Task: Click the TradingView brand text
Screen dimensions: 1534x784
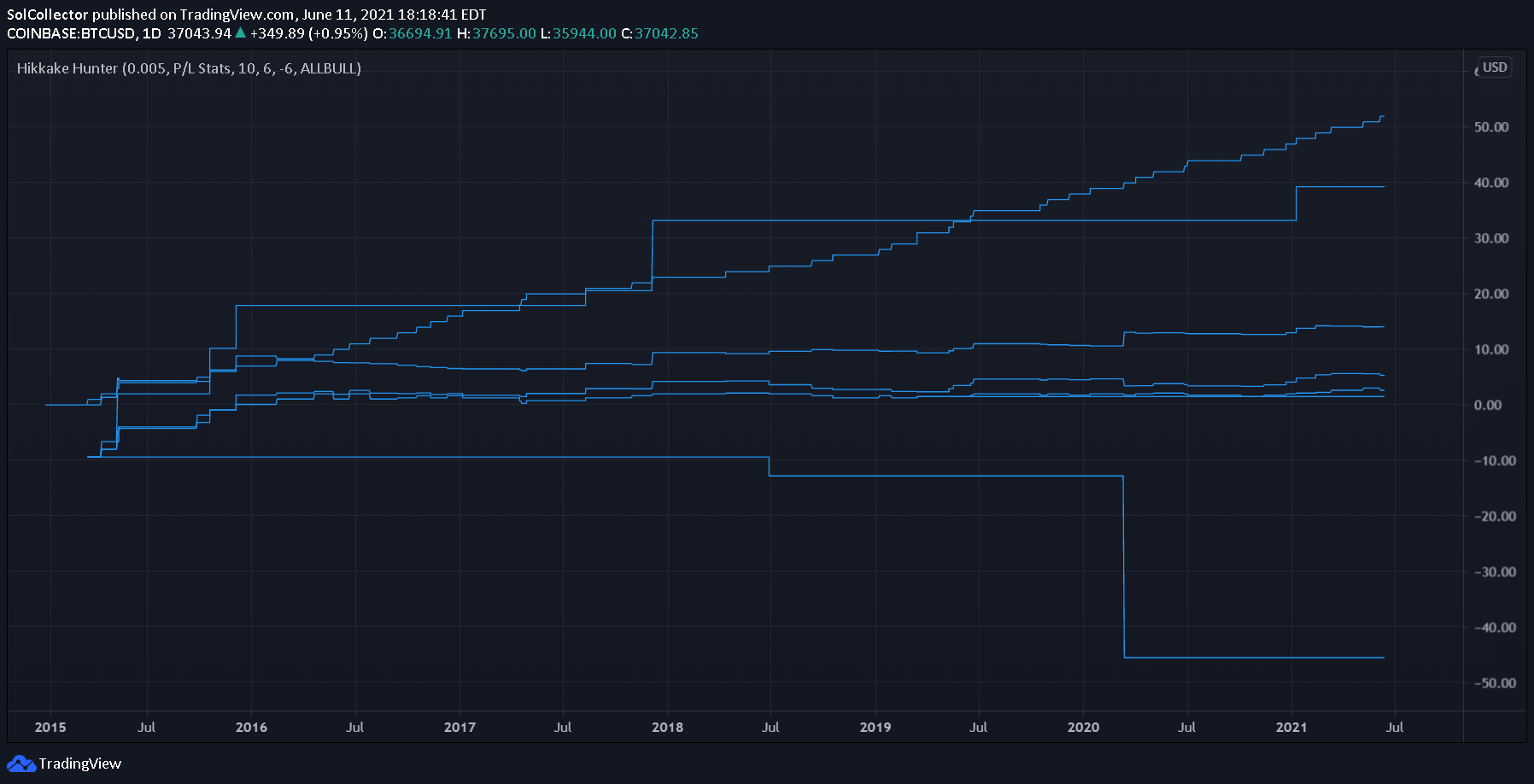Action: coord(80,764)
